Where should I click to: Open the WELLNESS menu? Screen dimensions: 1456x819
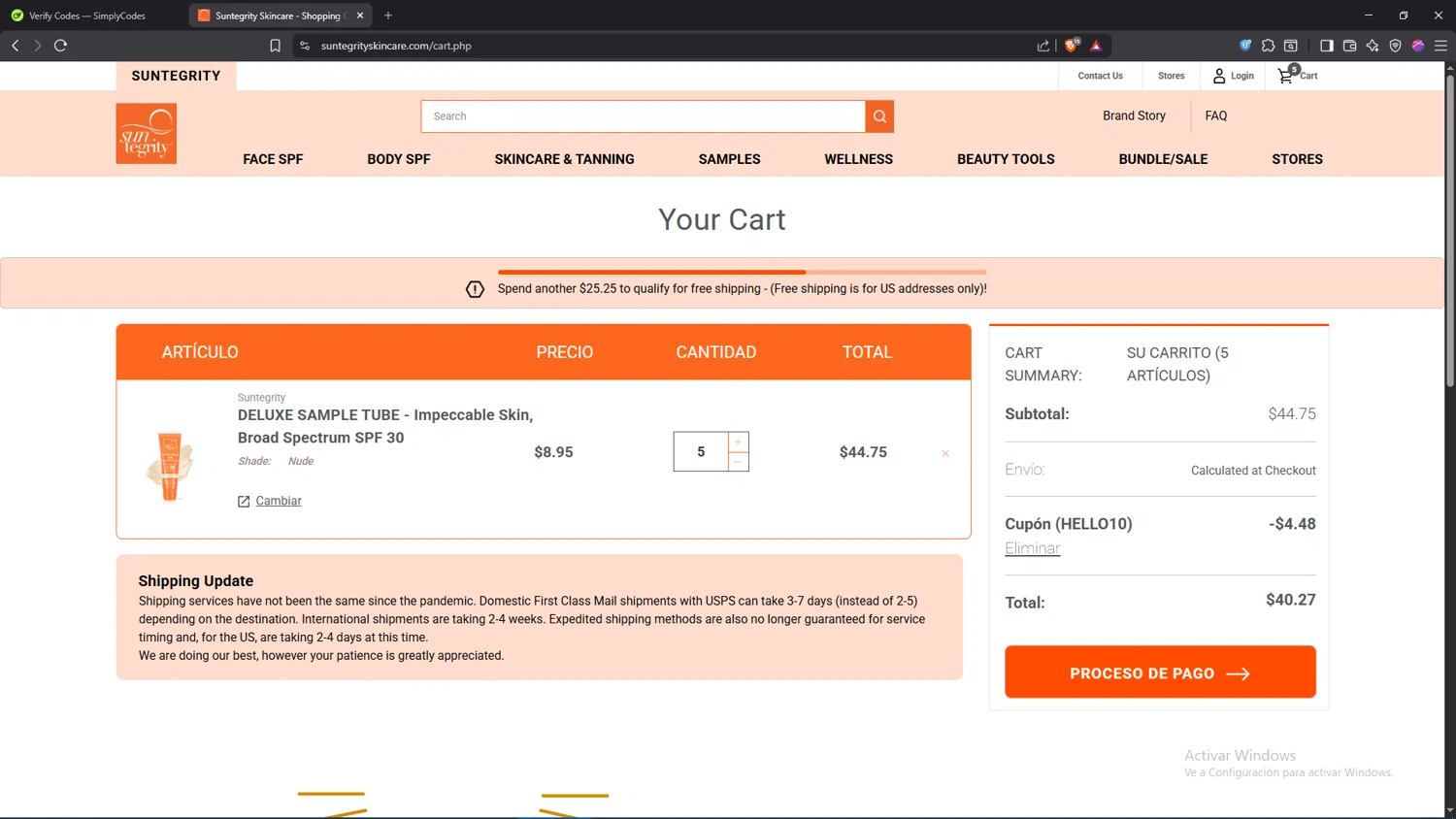click(x=859, y=159)
